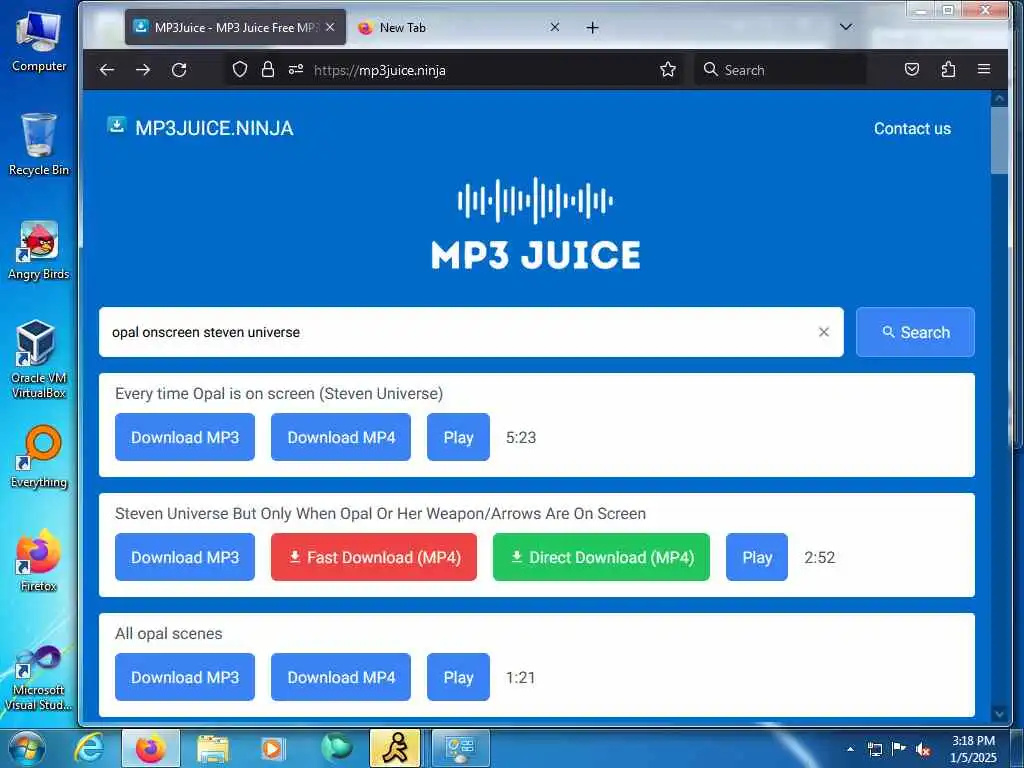Open the Contact us link
1024x768 pixels.
point(912,129)
